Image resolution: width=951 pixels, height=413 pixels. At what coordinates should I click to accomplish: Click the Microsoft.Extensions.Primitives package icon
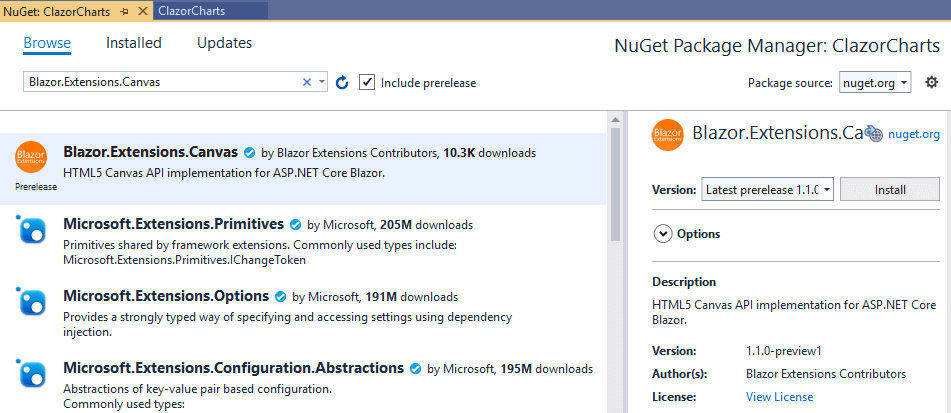31,231
